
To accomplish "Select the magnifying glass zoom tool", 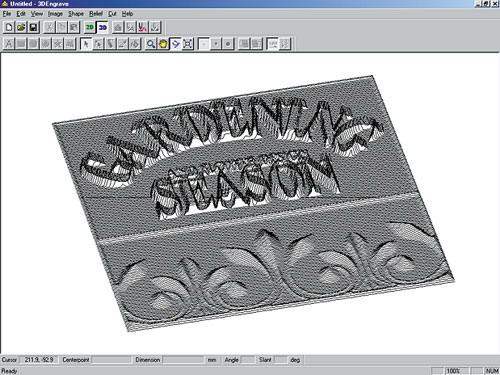I will click(x=151, y=44).
